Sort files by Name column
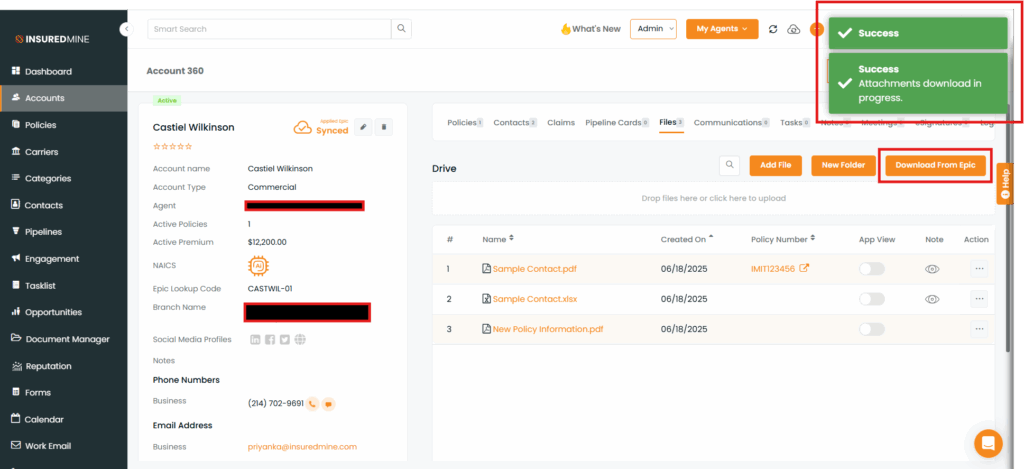 (x=498, y=239)
